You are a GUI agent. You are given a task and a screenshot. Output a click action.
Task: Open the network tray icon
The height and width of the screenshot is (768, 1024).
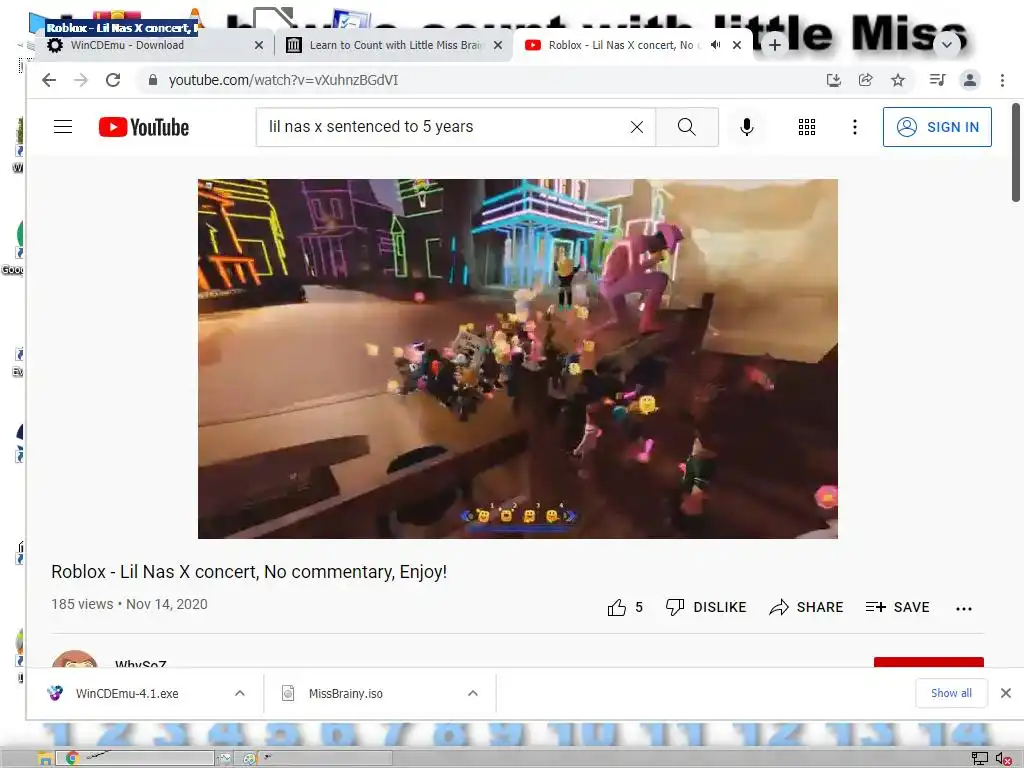(x=979, y=758)
